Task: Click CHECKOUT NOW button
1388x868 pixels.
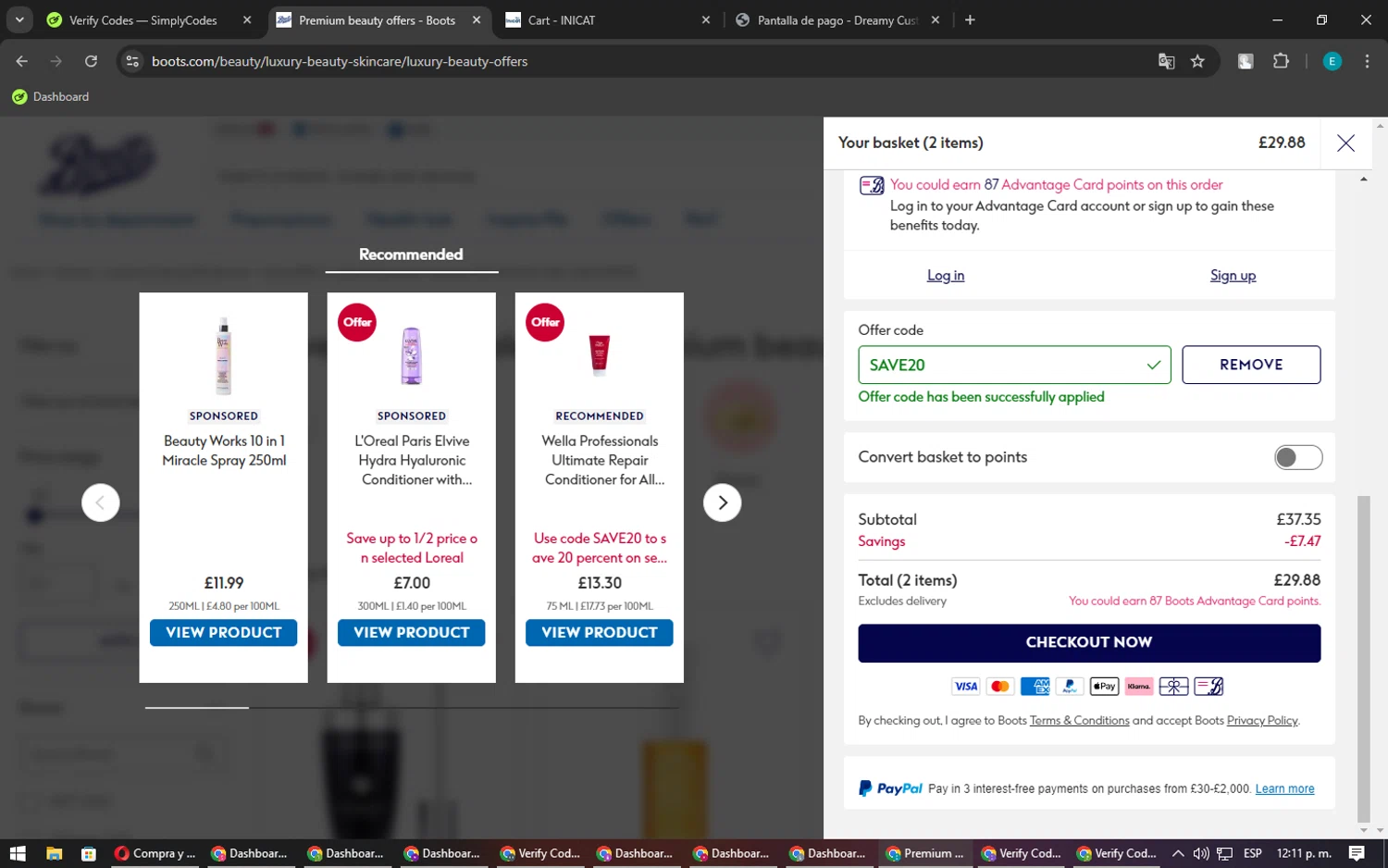Action: 1089,642
